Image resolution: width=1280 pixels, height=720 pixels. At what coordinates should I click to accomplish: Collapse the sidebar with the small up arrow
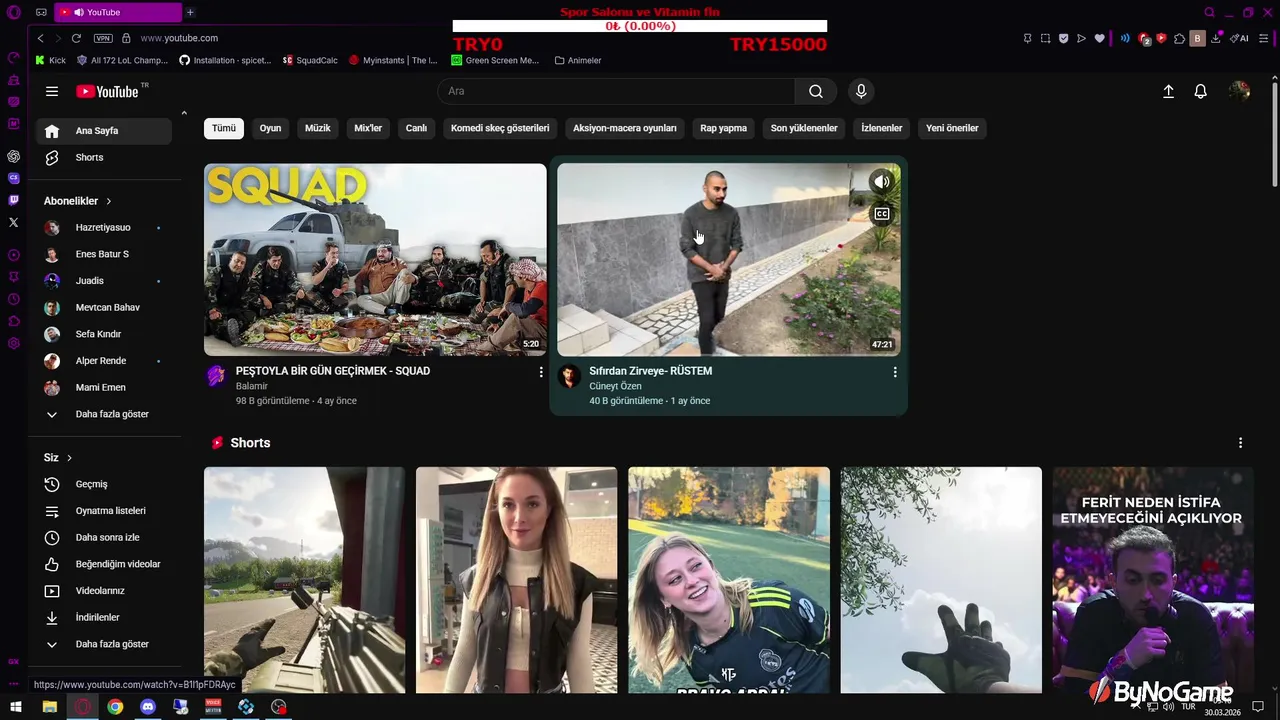(x=184, y=113)
